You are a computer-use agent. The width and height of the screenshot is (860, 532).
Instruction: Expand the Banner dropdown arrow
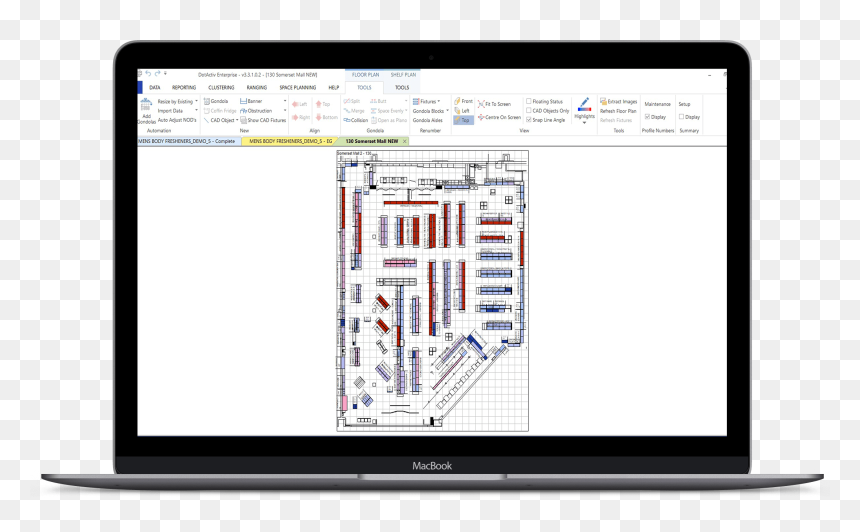(285, 101)
